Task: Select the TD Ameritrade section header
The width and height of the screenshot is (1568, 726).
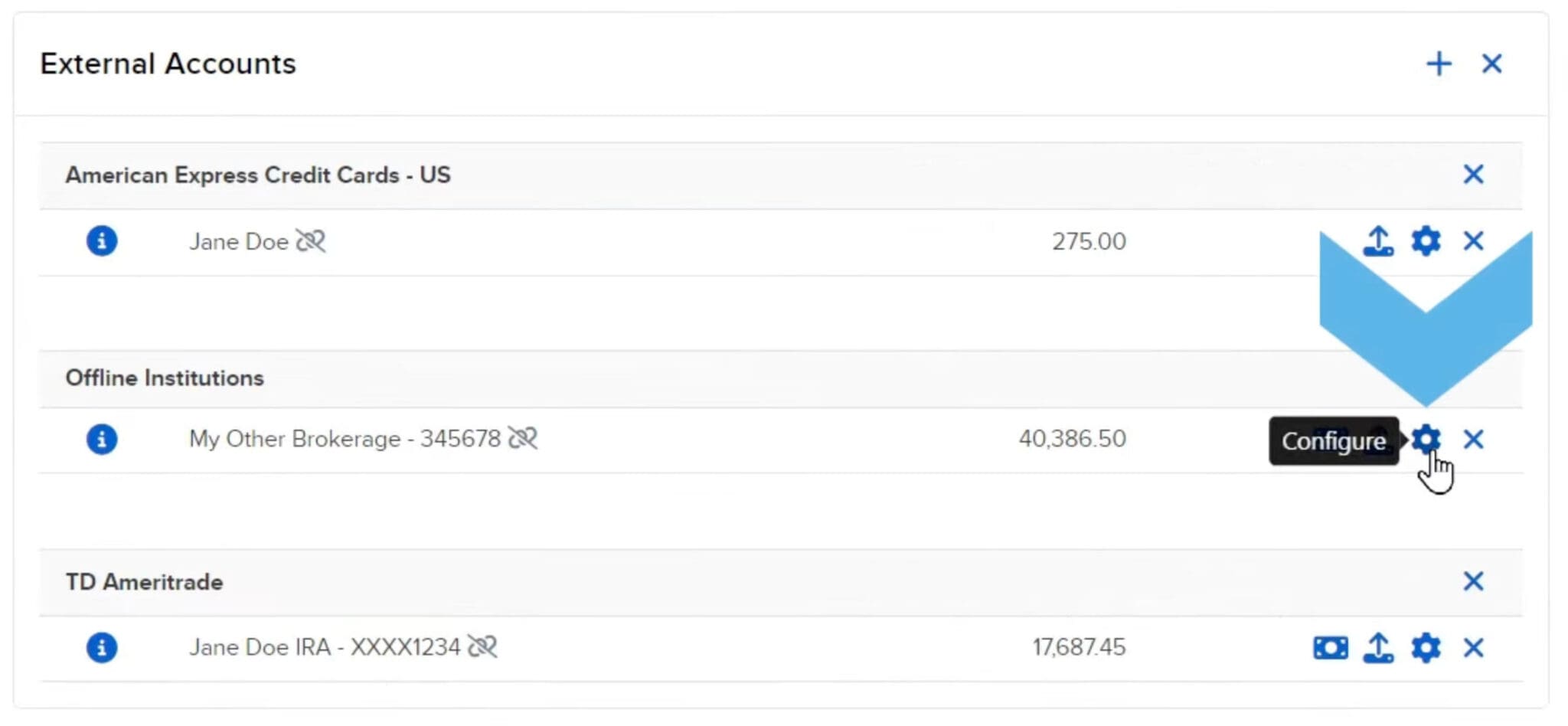Action: pyautogui.click(x=145, y=581)
